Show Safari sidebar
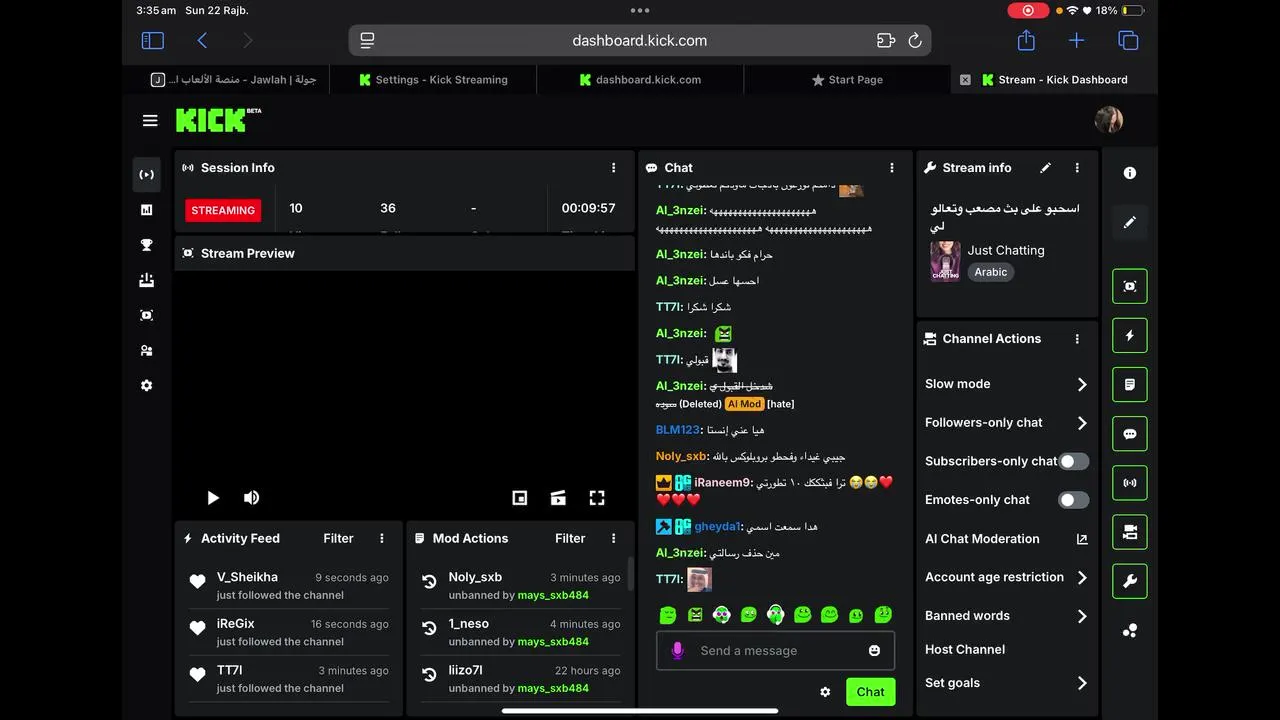Screen dimensions: 1280x720 [x=153, y=41]
